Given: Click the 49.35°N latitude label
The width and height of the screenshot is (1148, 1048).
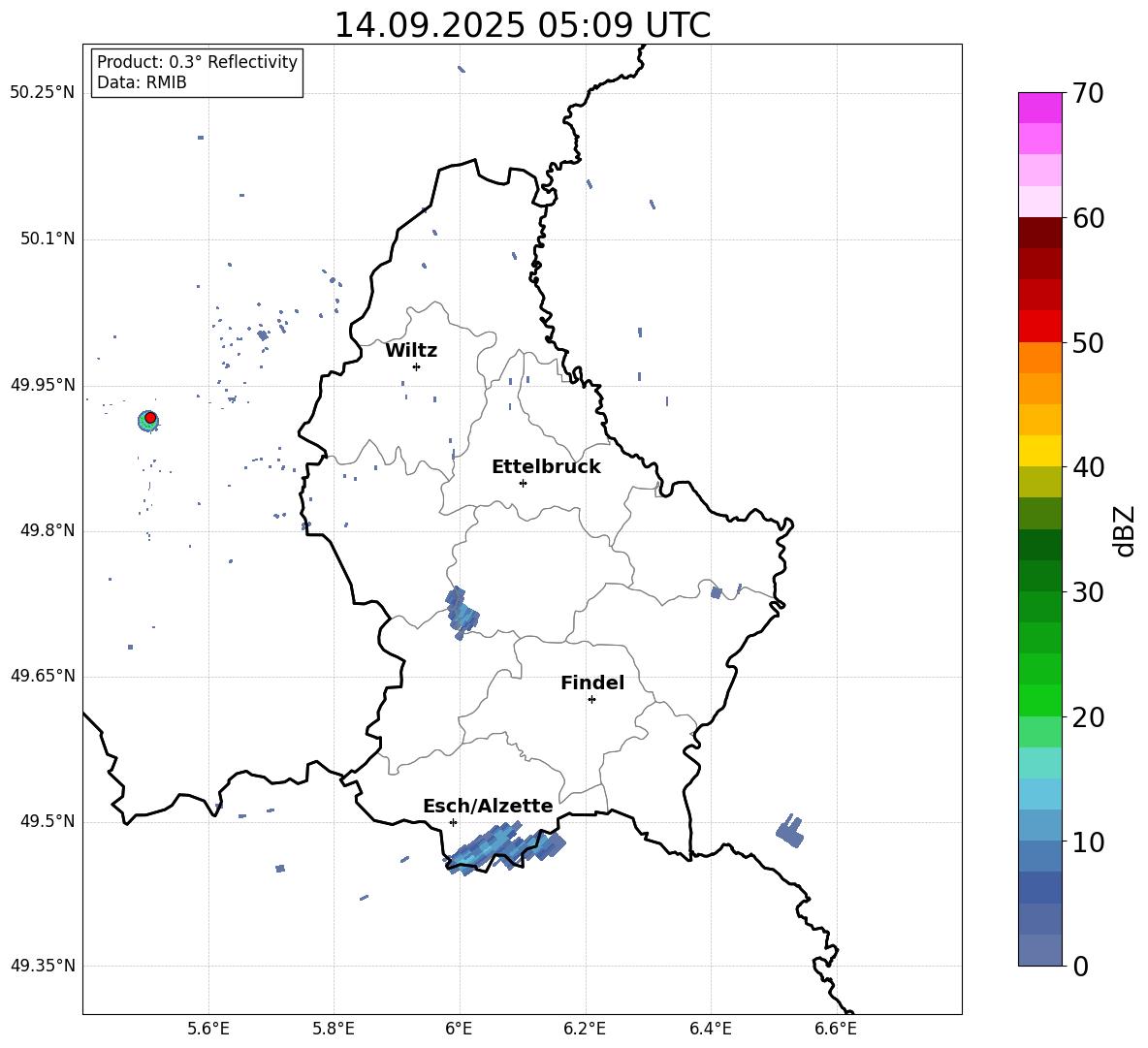Looking at the screenshot, I should 43,966.
